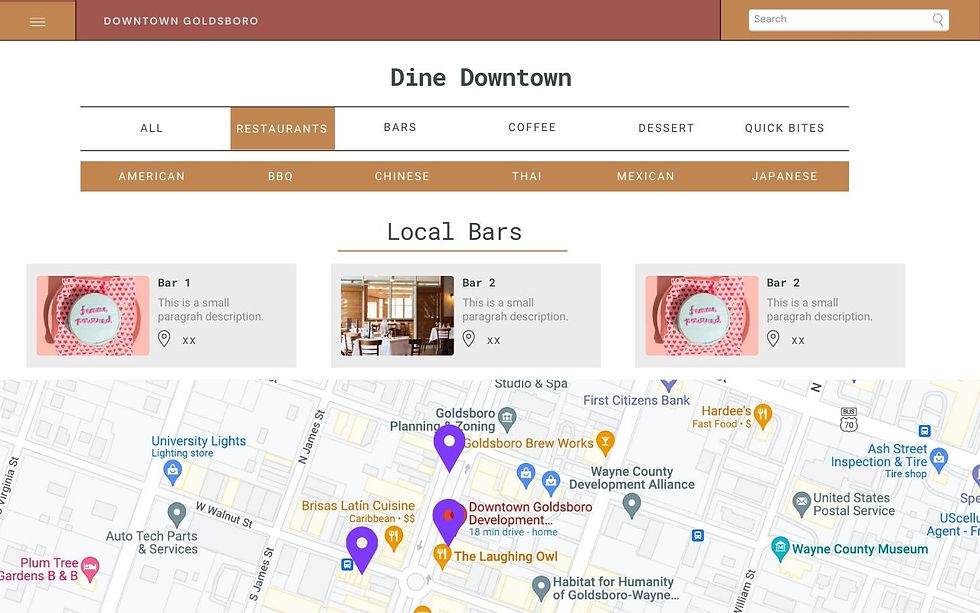Viewport: 980px width, 613px height.
Task: Open the hamburger menu icon
Action: [x=38, y=22]
